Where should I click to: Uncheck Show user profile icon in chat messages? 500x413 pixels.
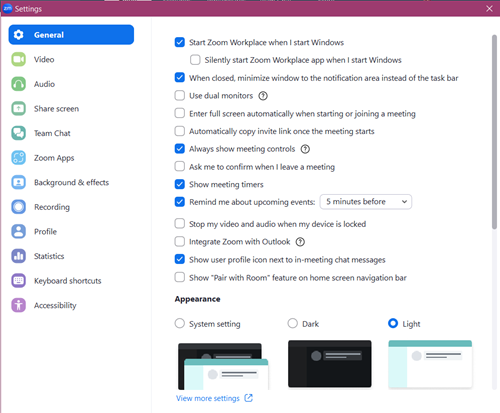180,259
